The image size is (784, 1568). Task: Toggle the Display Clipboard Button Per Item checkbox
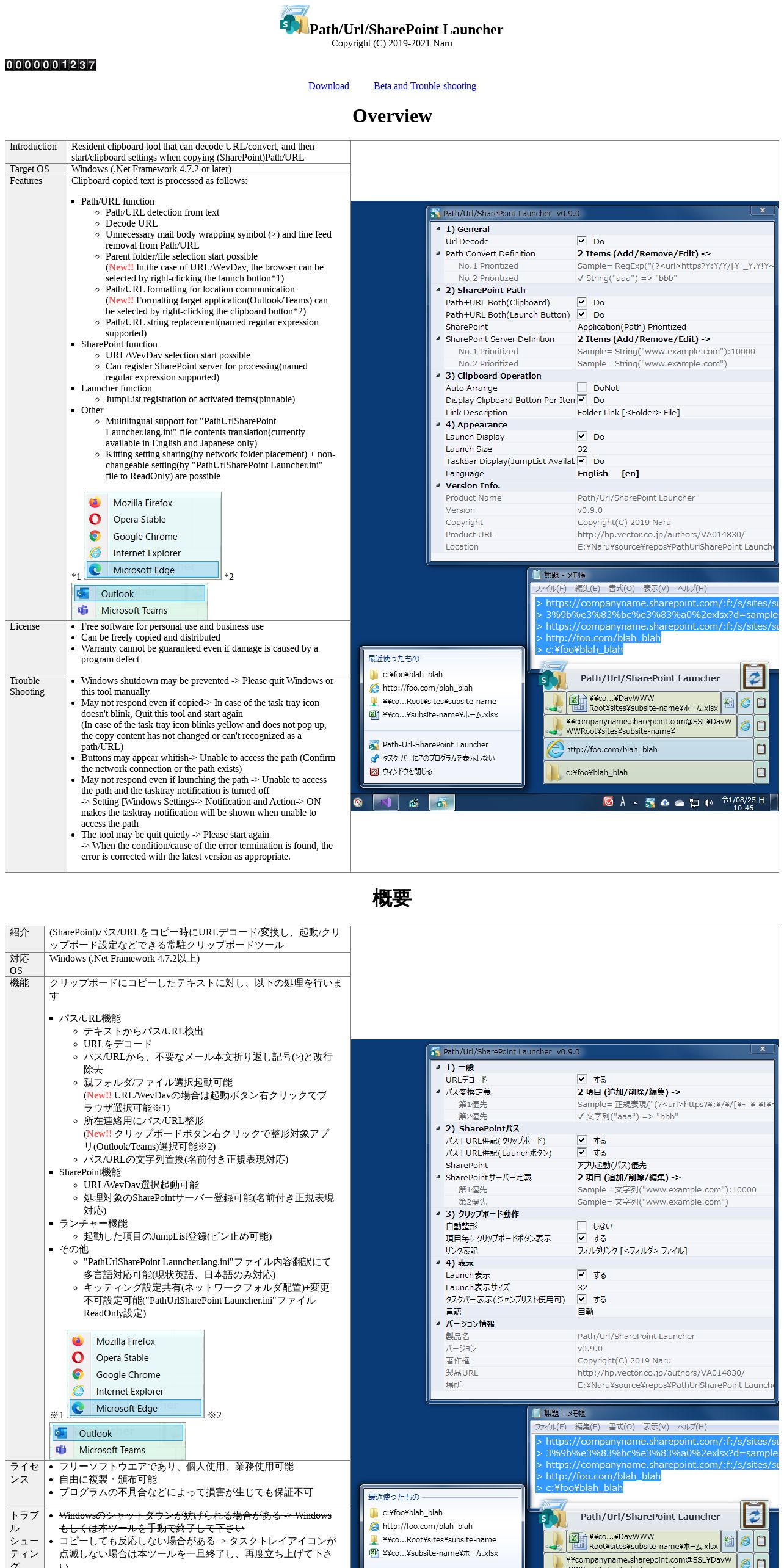582,399
